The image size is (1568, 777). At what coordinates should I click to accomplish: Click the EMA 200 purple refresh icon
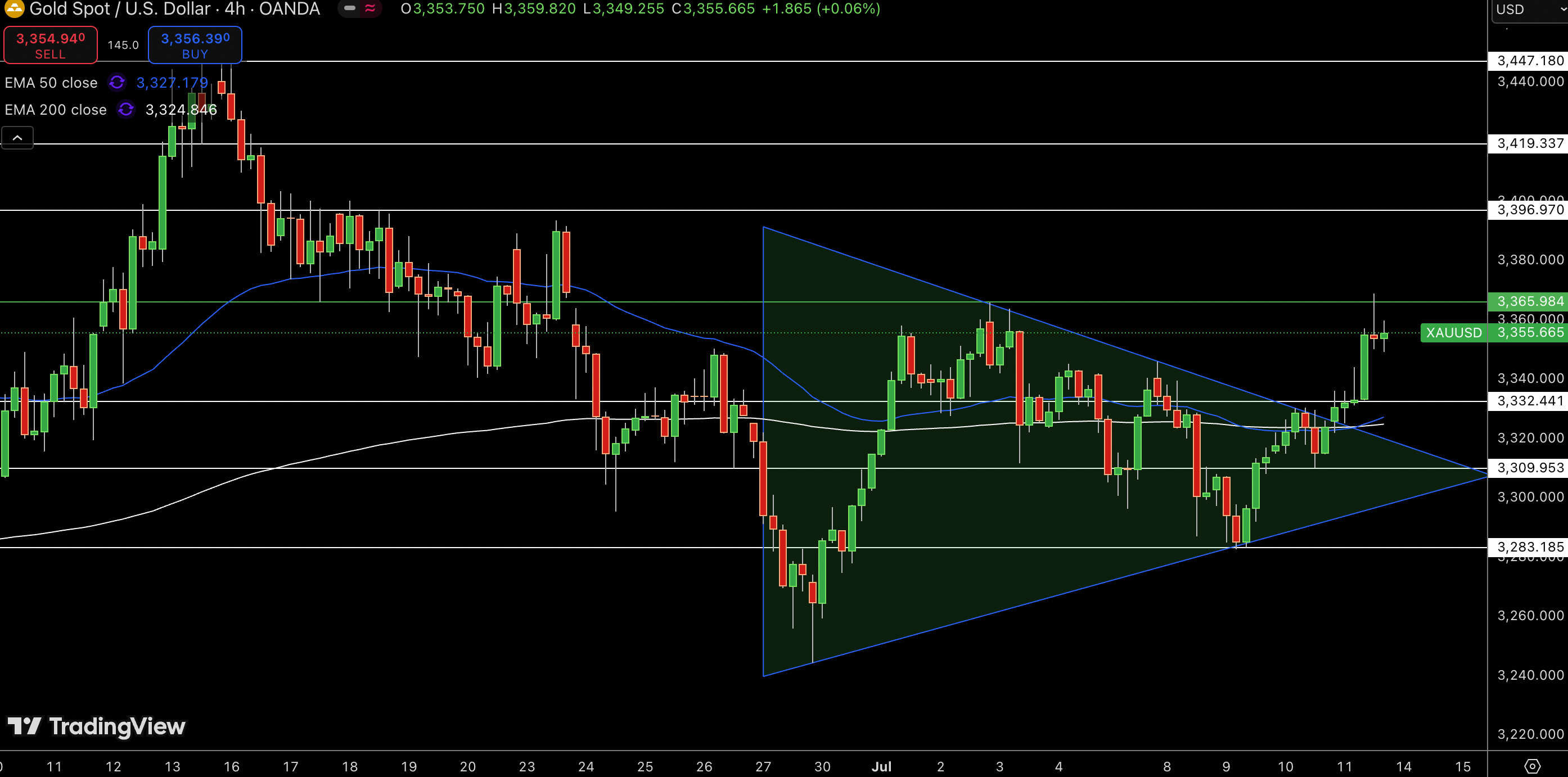[x=126, y=109]
